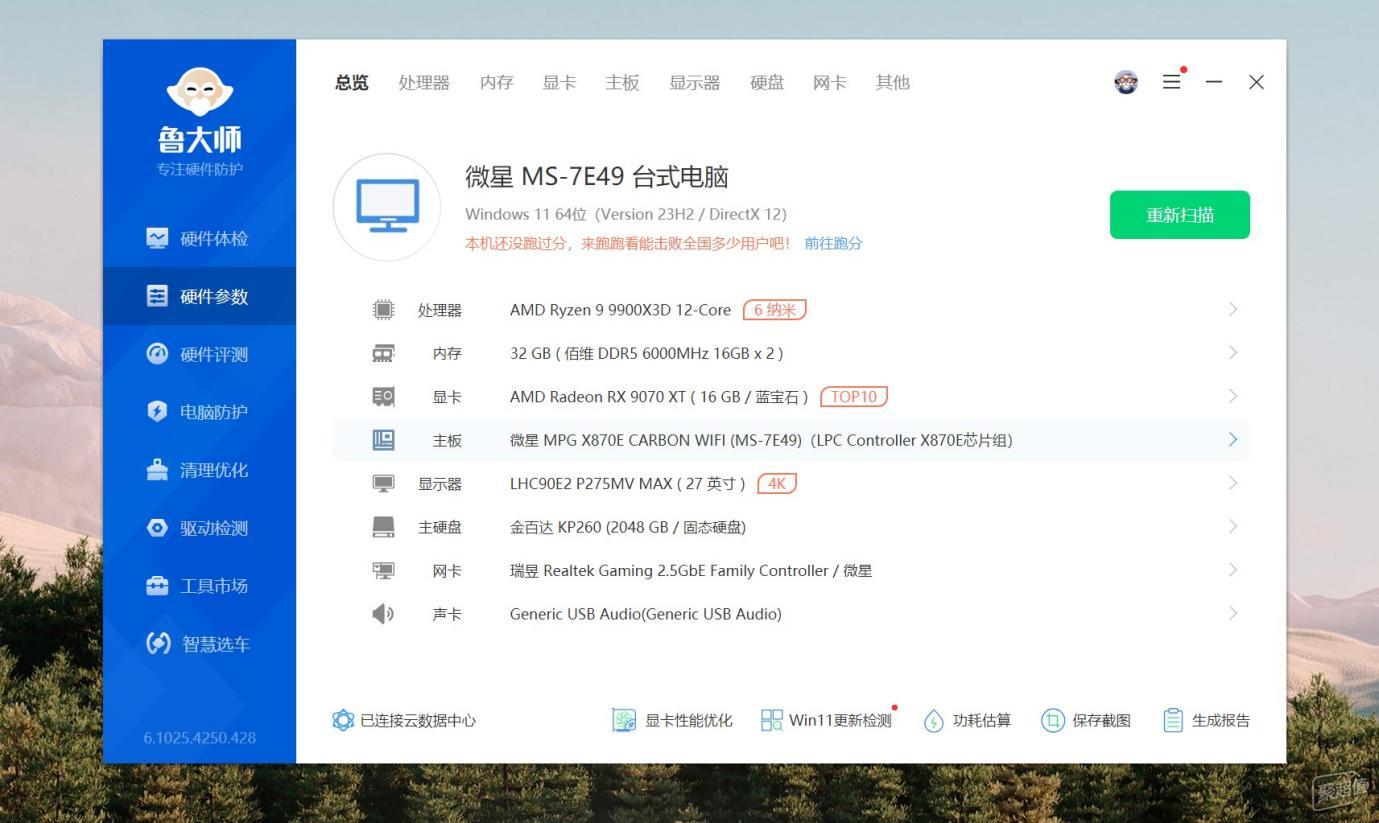Switch to the 显示器 tab
Screen dimensions: 1379x823
(695, 83)
